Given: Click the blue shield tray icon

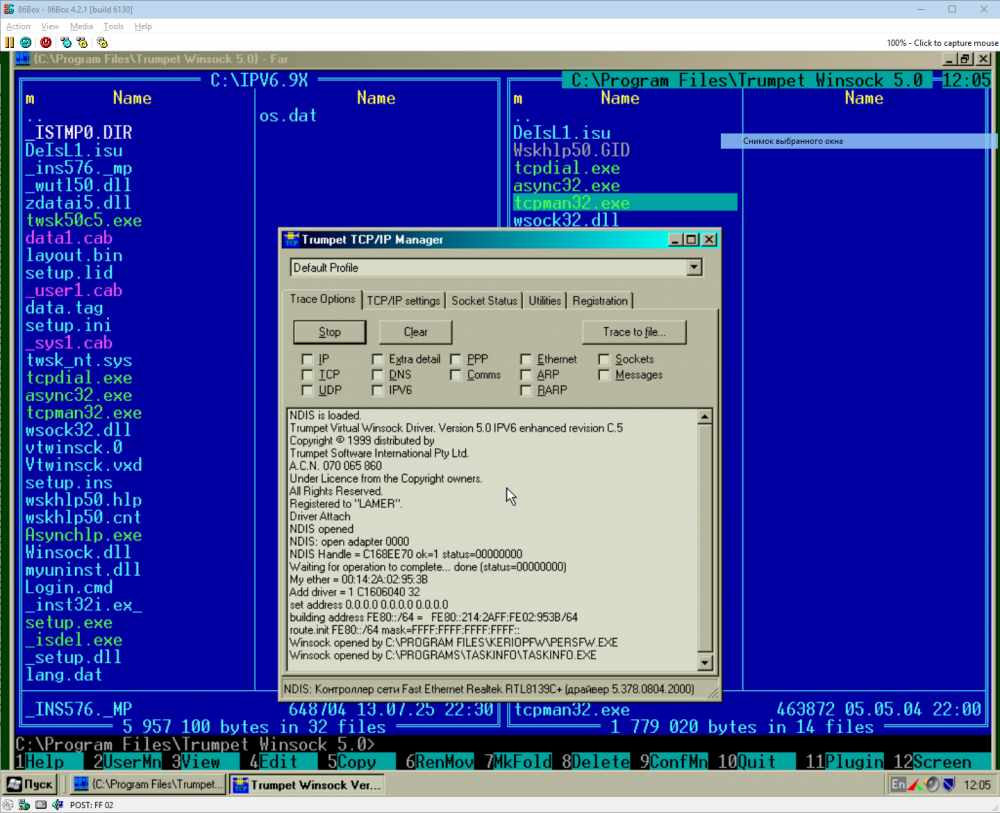Looking at the screenshot, I should tap(948, 785).
